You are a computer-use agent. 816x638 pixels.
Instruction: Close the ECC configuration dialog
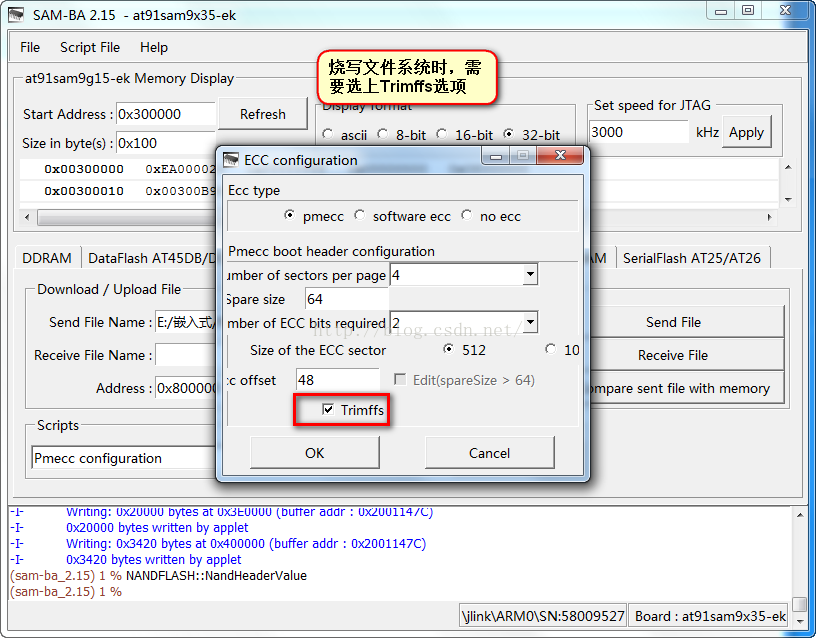click(560, 155)
